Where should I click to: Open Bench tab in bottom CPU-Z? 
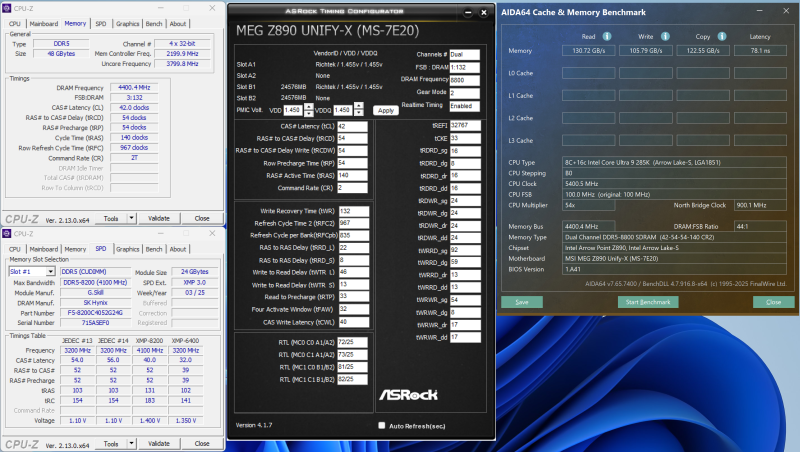[x=154, y=249]
